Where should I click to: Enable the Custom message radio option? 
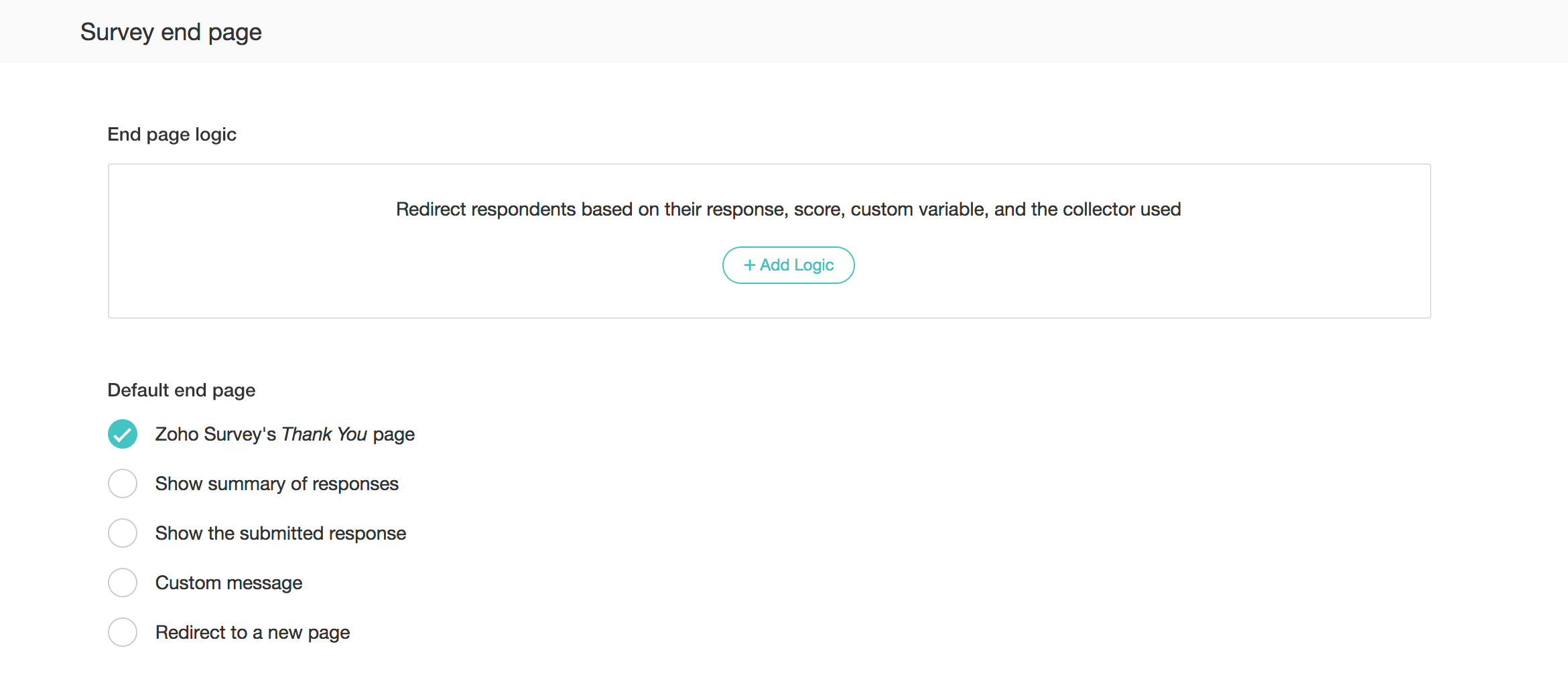pos(123,583)
